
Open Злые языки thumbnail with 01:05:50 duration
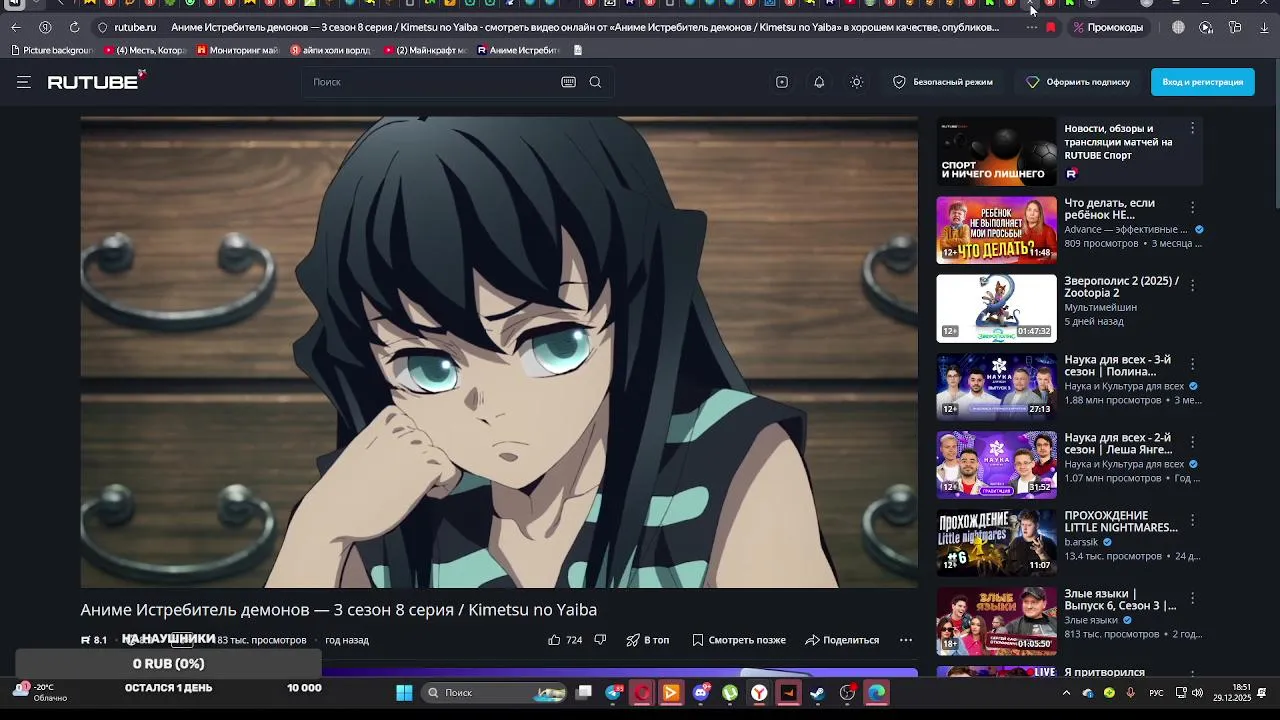(996, 620)
